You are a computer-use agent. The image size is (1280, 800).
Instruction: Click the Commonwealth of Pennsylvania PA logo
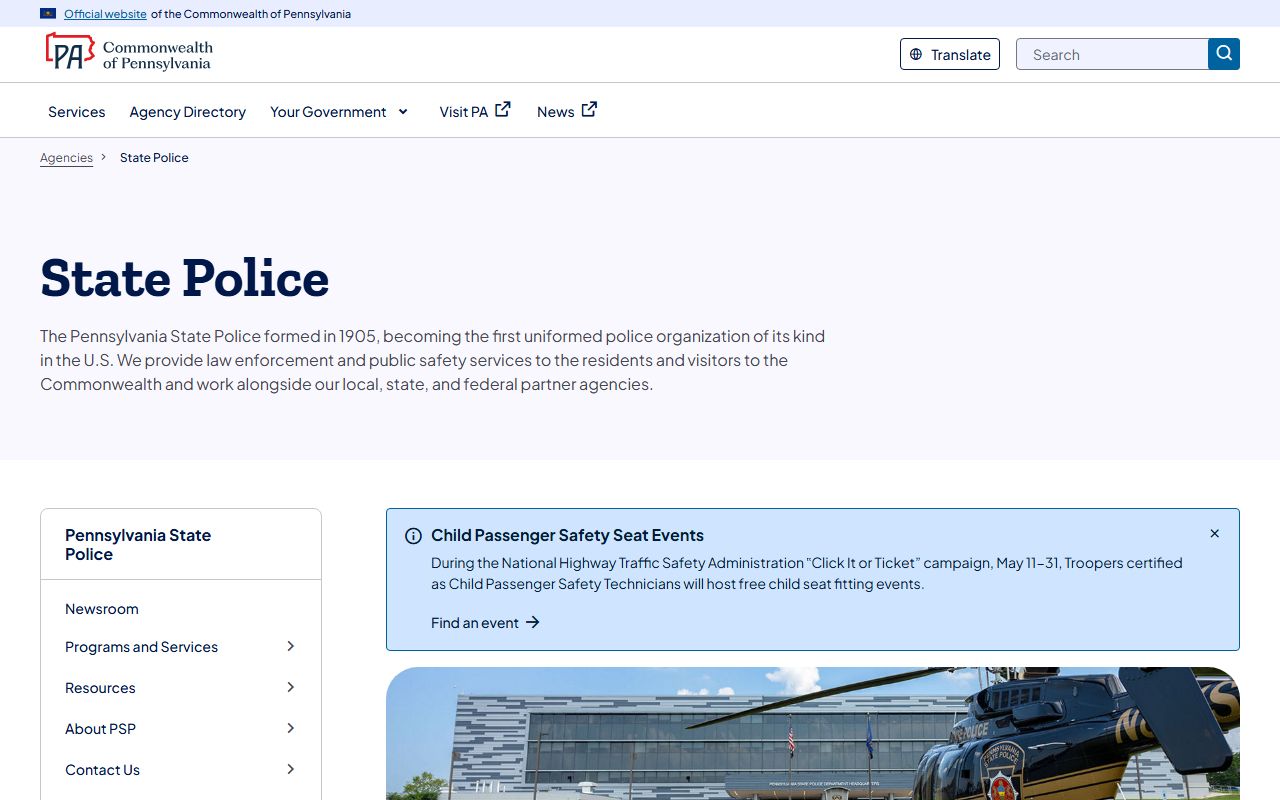point(129,53)
